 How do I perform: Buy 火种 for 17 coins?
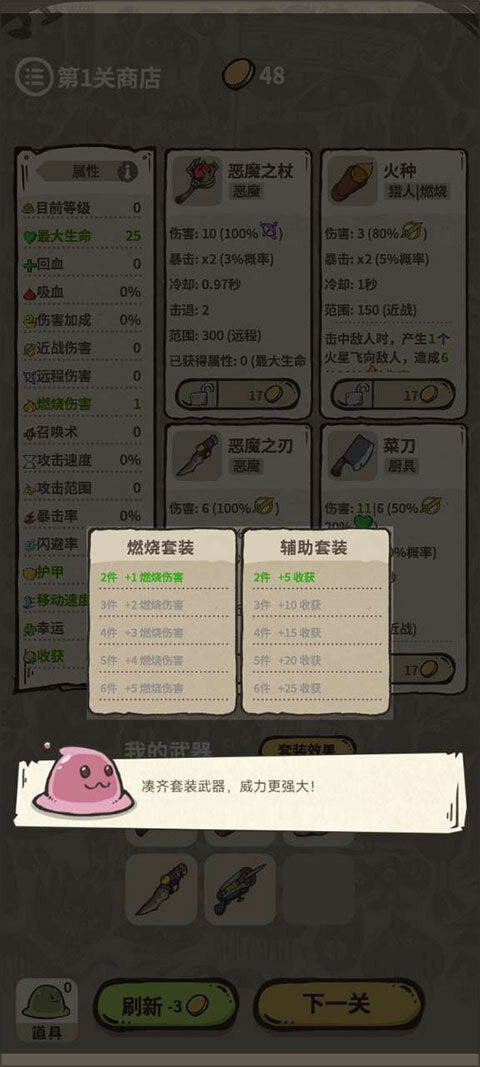414,395
